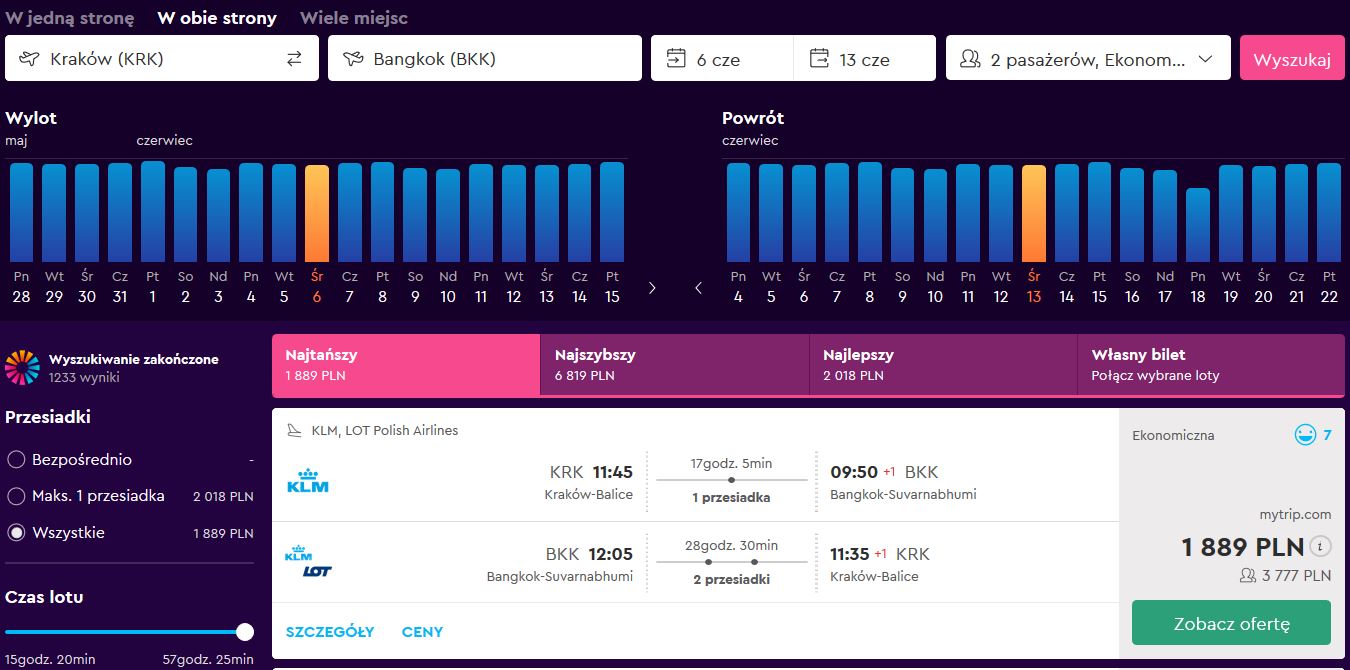Click the Czas lotu slider handle
1350x670 pixels.
[x=244, y=632]
